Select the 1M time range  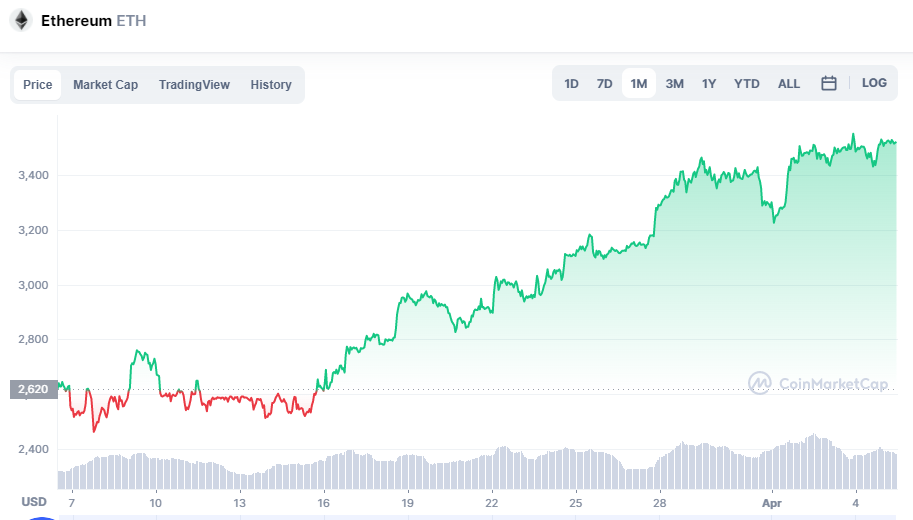[x=639, y=84]
